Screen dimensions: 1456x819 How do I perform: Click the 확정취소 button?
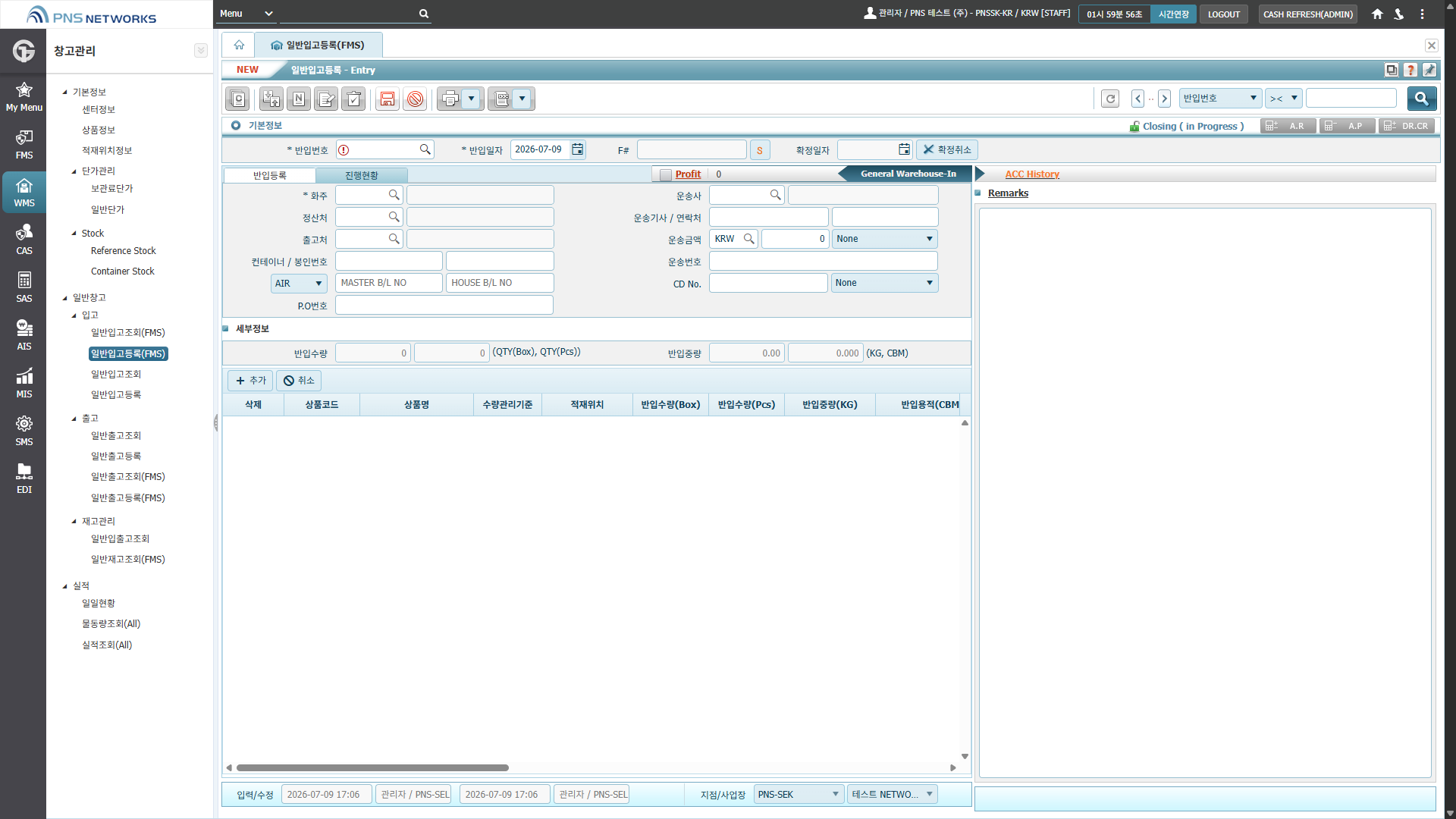(946, 149)
